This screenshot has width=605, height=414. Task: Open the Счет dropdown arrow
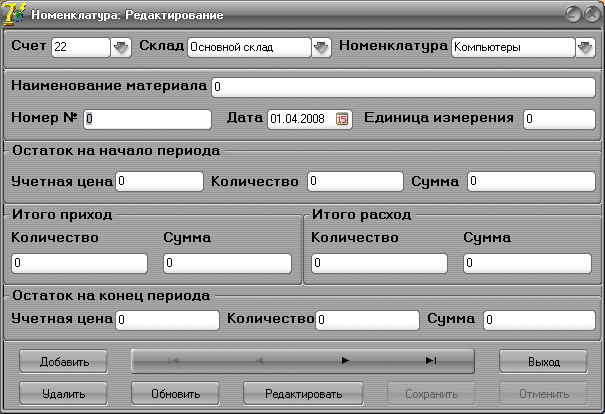pyautogui.click(x=121, y=47)
